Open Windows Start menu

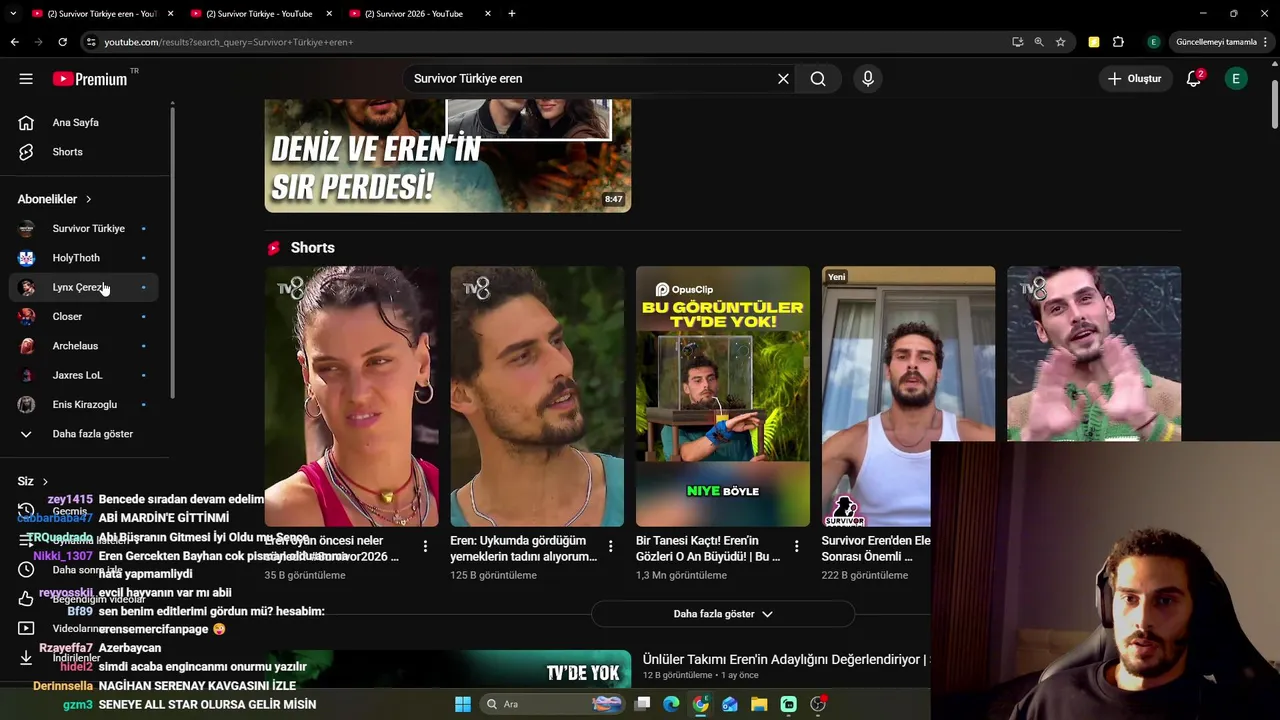(463, 704)
